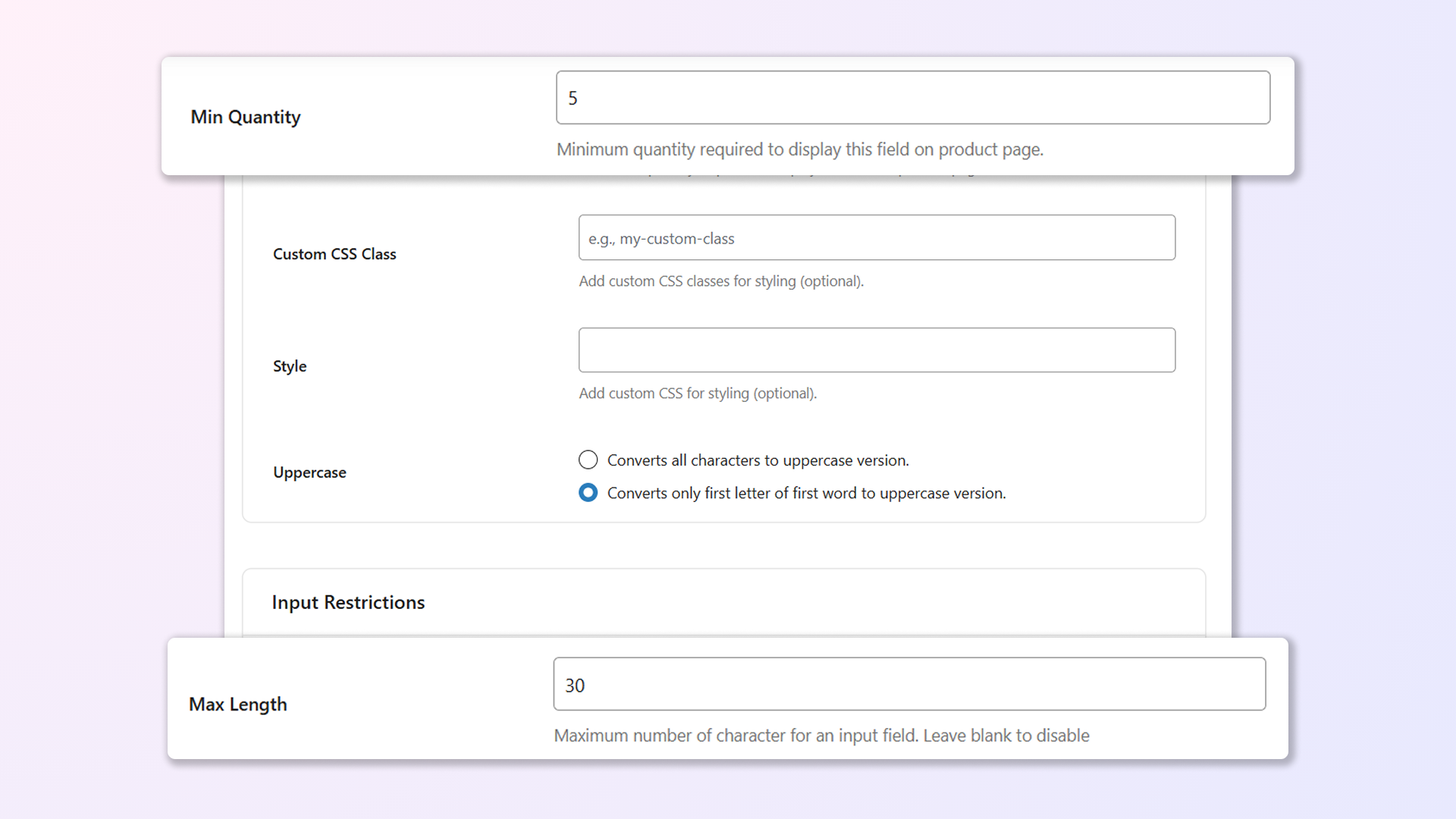1456x819 pixels.
Task: Click the Max Length label
Action: coord(237,704)
